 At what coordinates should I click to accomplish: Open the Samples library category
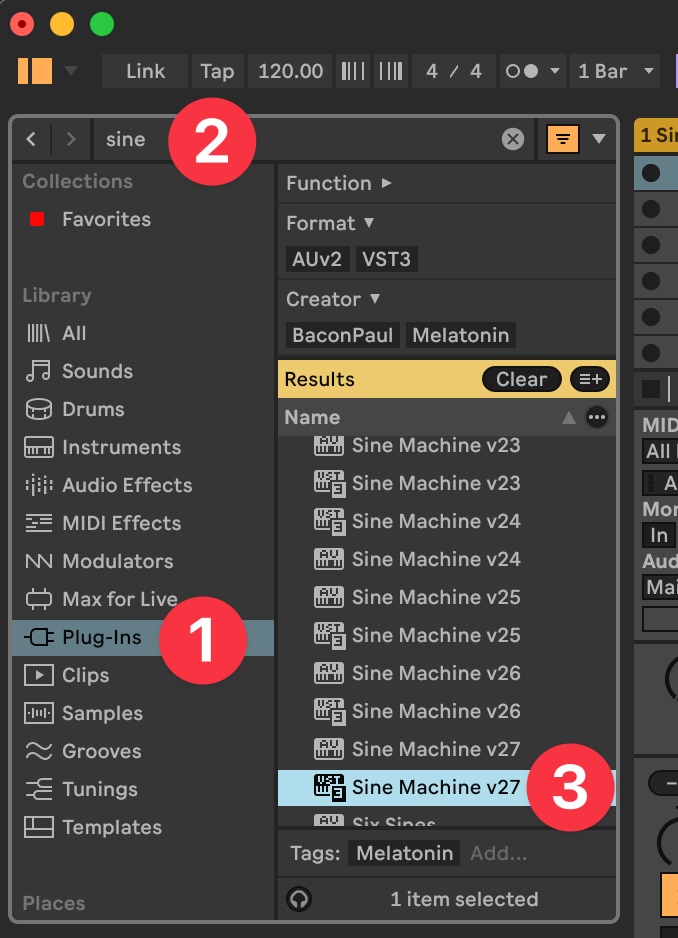[100, 713]
